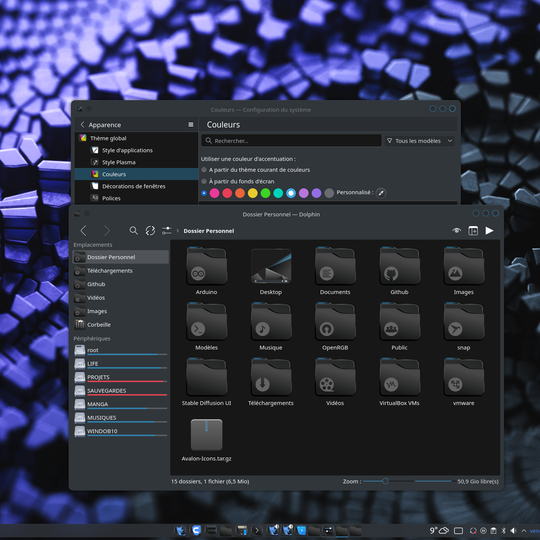Open Polices settings entry

pyautogui.click(x=136, y=198)
